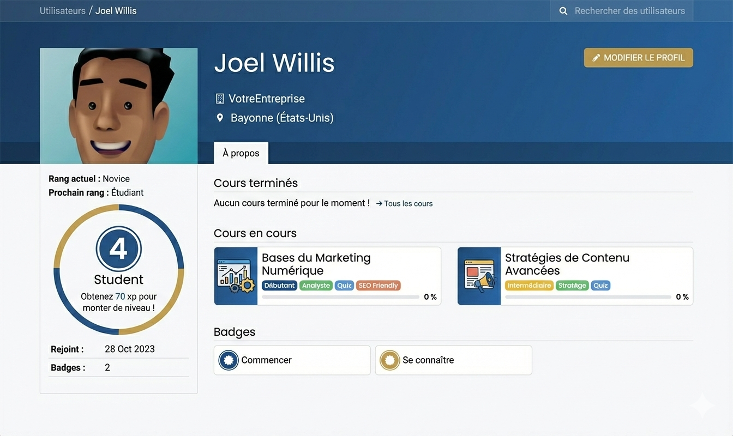Click the Cours en cours heading
733x436 pixels.
coord(255,233)
